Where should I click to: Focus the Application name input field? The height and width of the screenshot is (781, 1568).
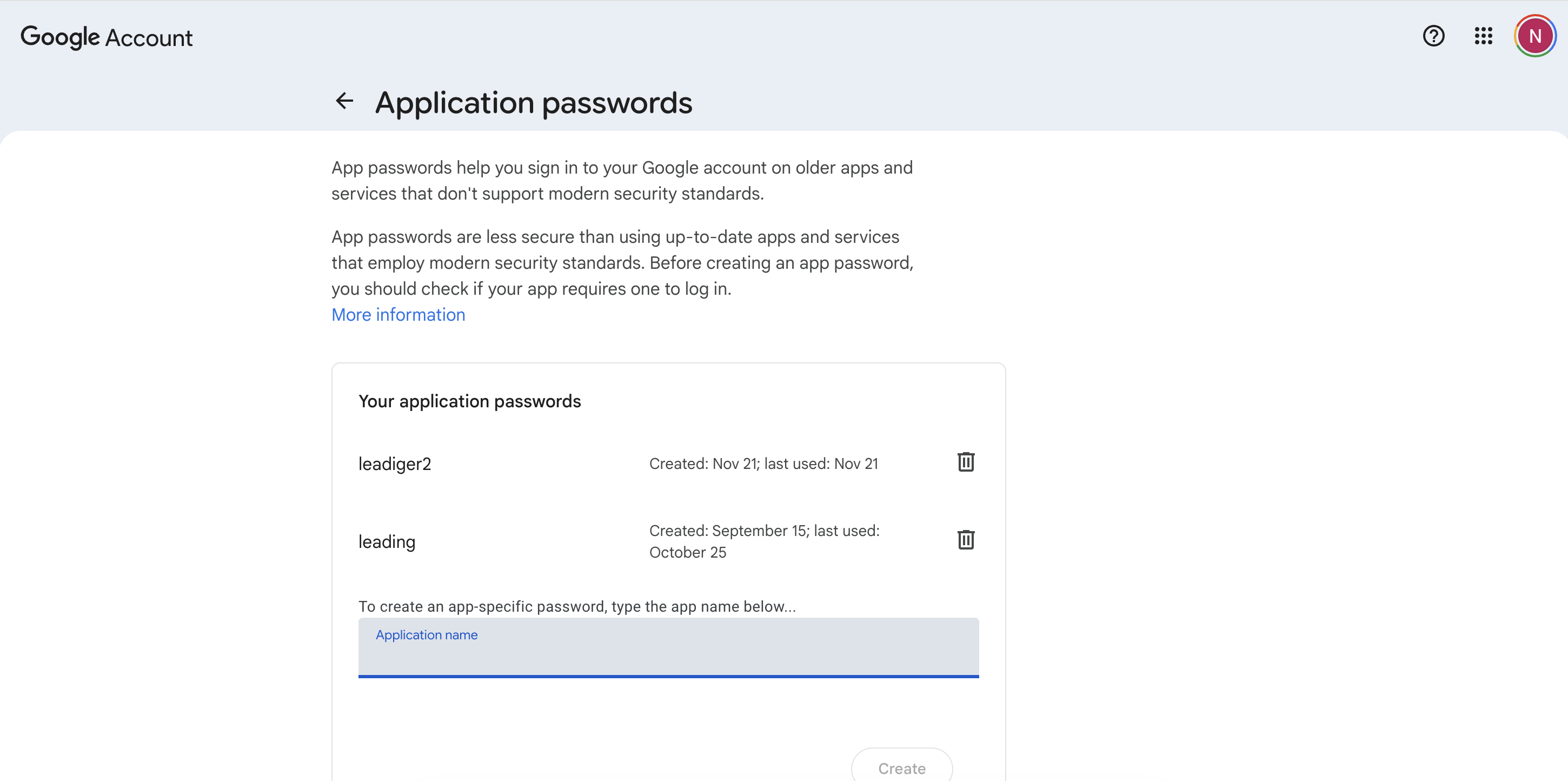[668, 654]
